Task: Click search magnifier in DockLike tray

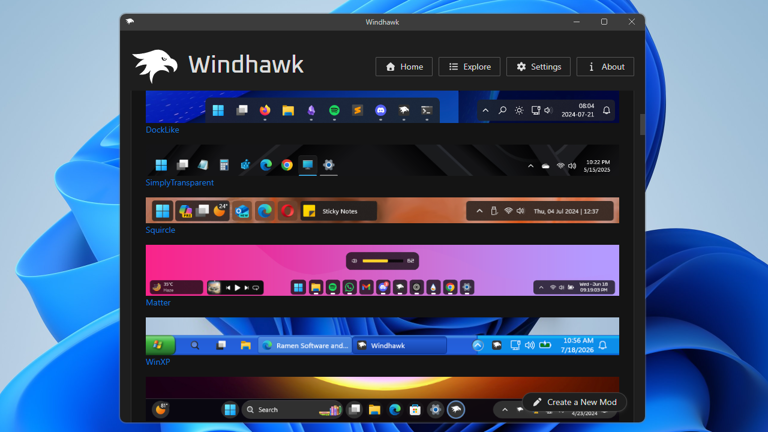Action: click(502, 110)
